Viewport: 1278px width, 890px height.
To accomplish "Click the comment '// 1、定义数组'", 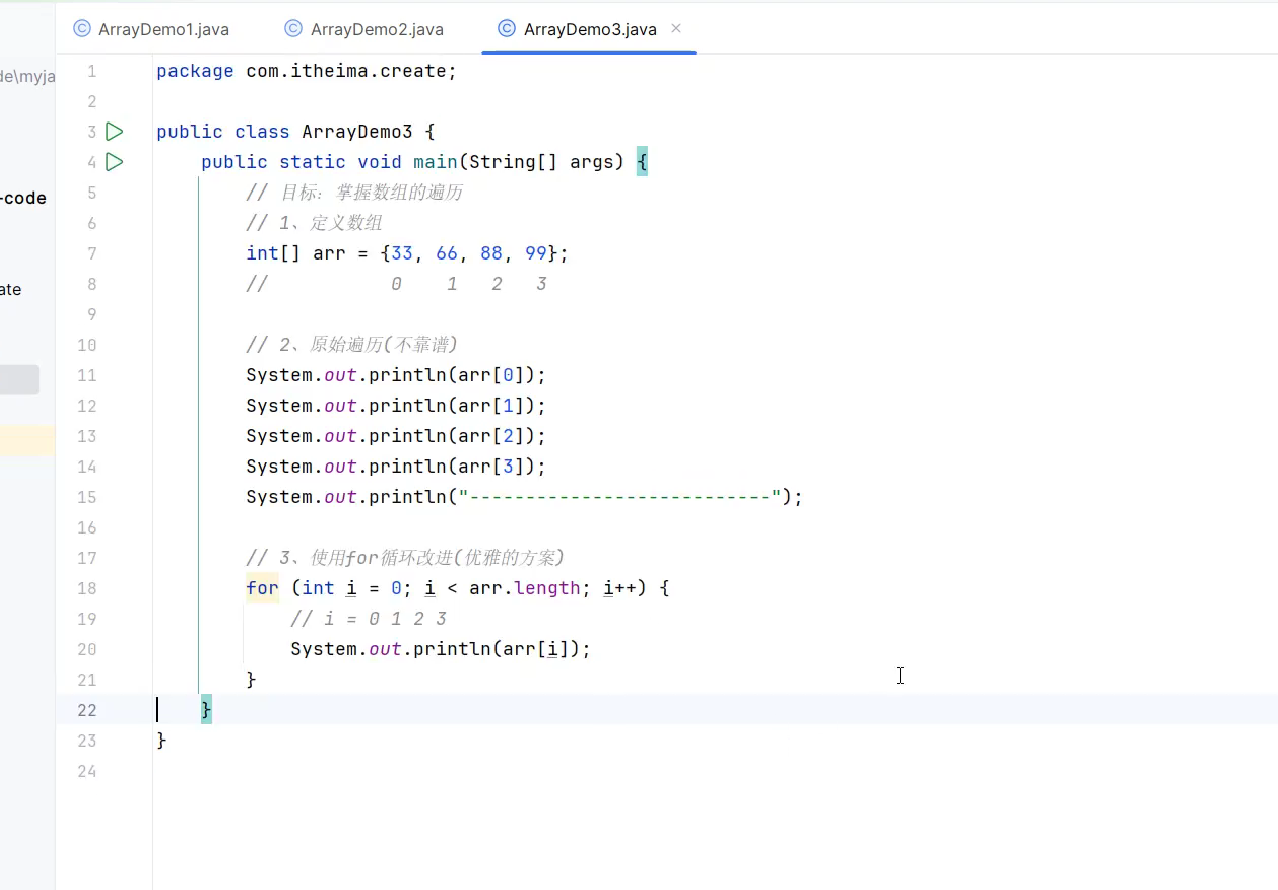I will 314,223.
